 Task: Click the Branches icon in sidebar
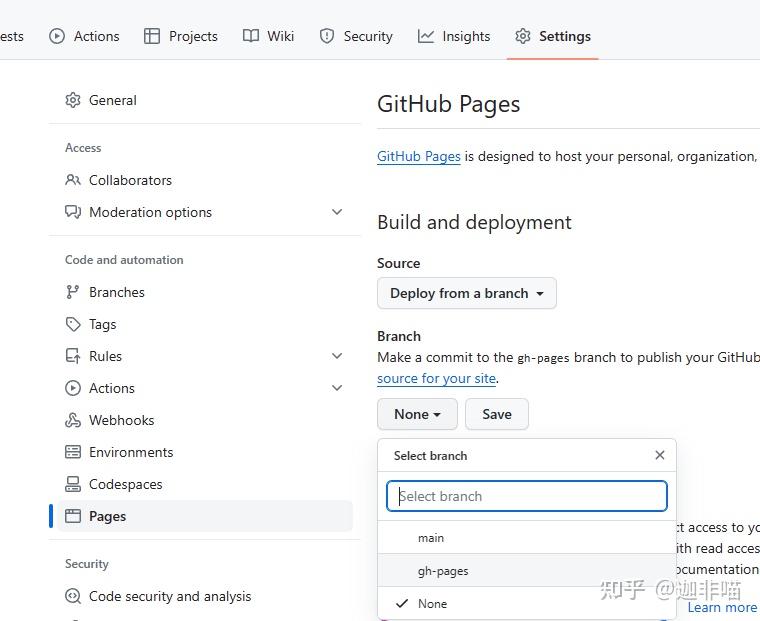[x=73, y=292]
